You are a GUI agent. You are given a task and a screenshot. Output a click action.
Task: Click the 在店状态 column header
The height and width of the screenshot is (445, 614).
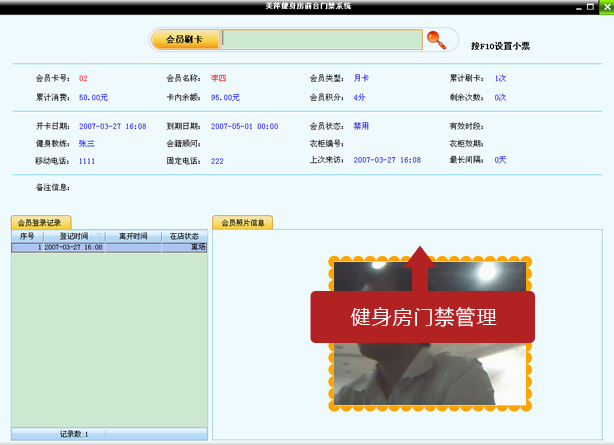click(184, 236)
